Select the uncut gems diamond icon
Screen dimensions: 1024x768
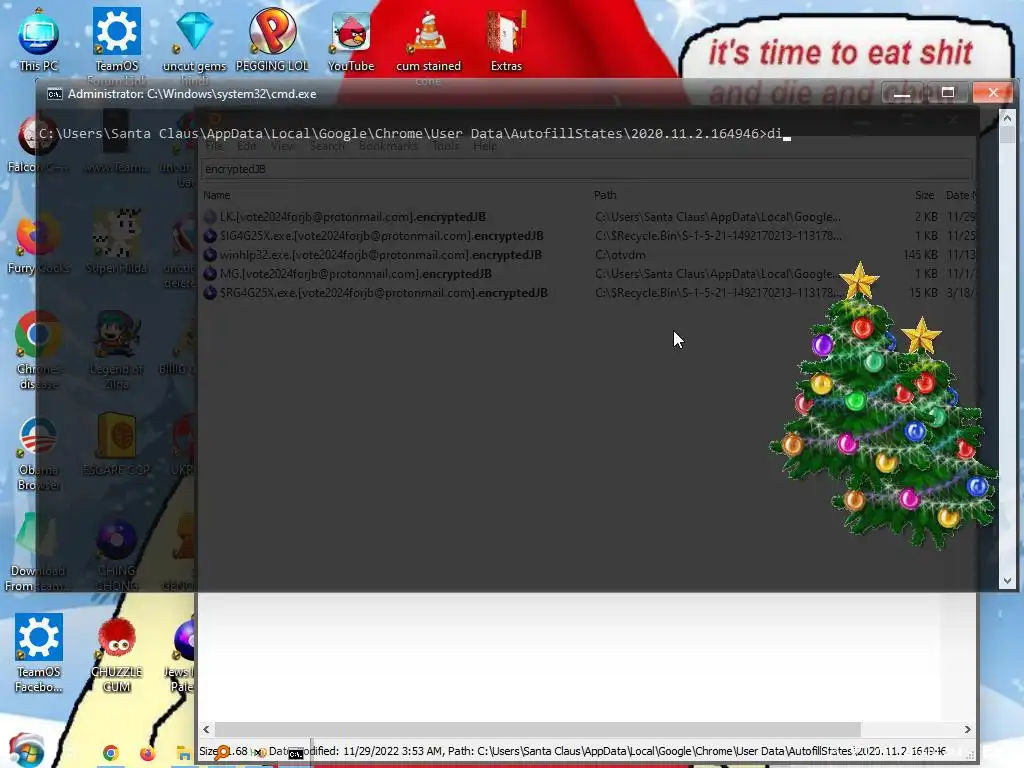[x=194, y=40]
